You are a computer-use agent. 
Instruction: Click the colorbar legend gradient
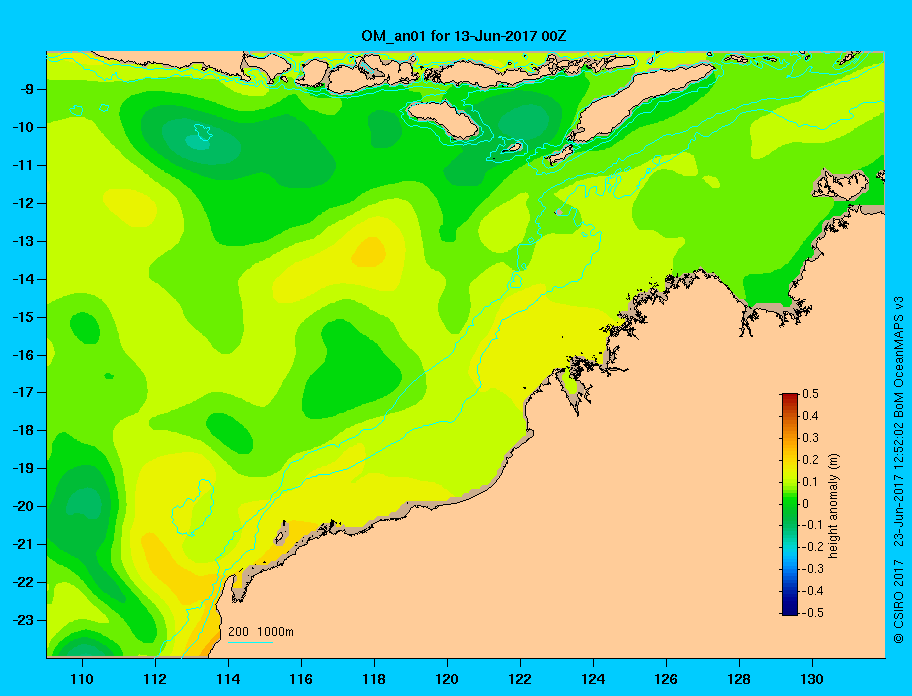tap(790, 504)
